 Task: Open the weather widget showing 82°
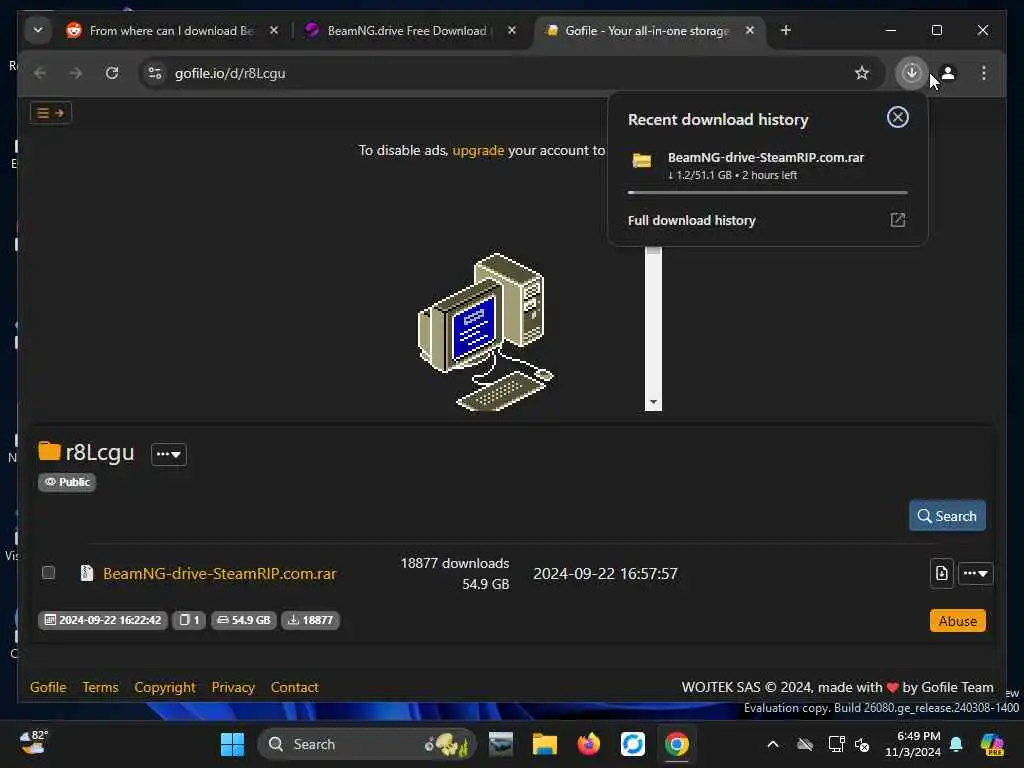coord(33,743)
